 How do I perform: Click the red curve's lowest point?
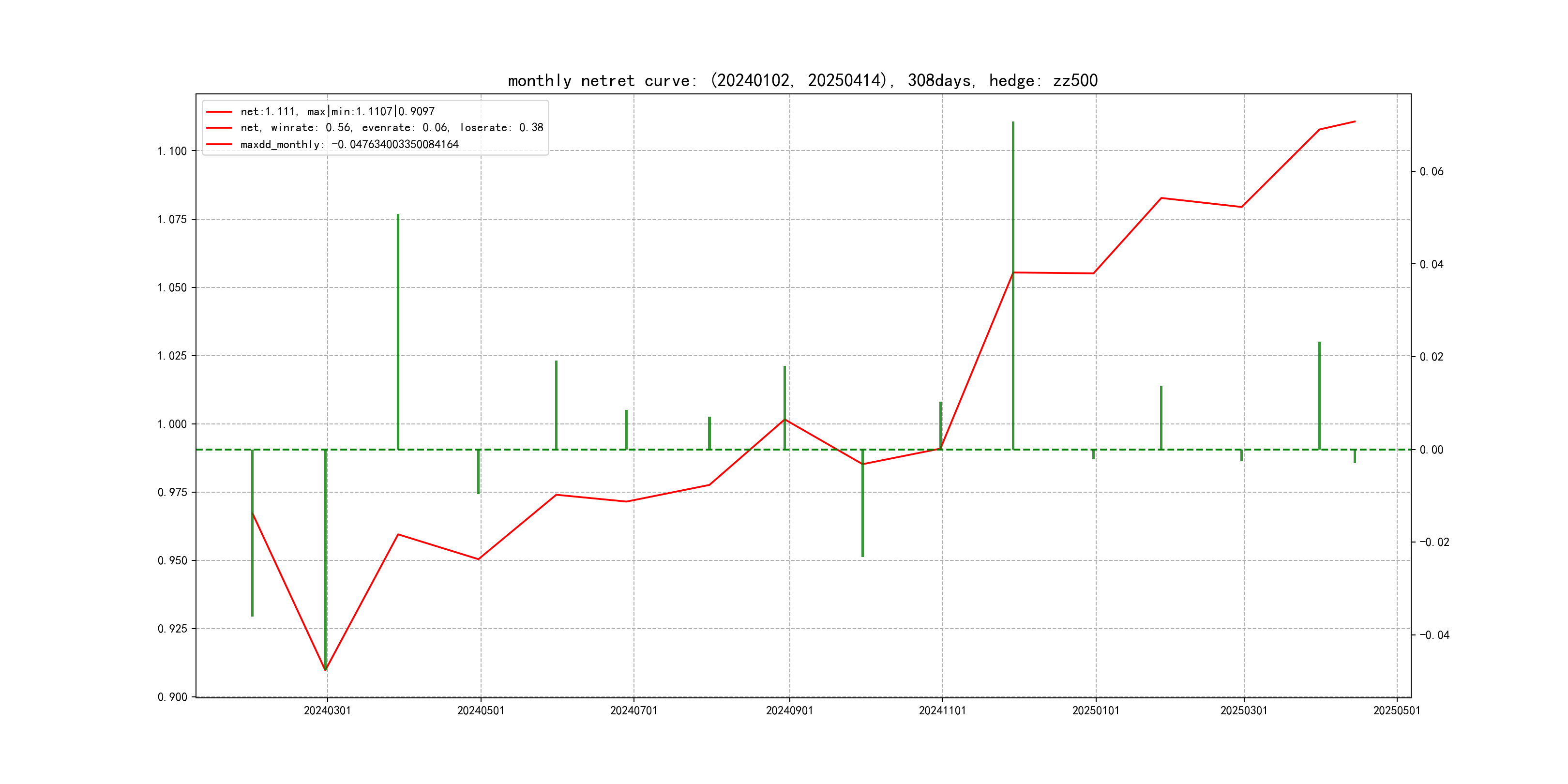click(x=326, y=670)
